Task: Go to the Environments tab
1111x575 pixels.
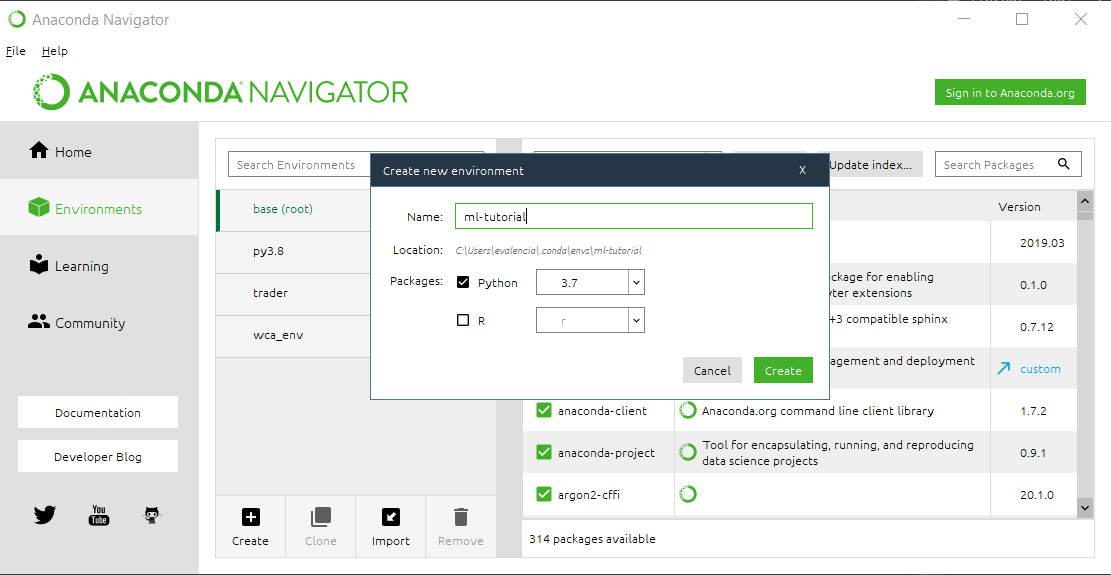Action: (x=99, y=208)
